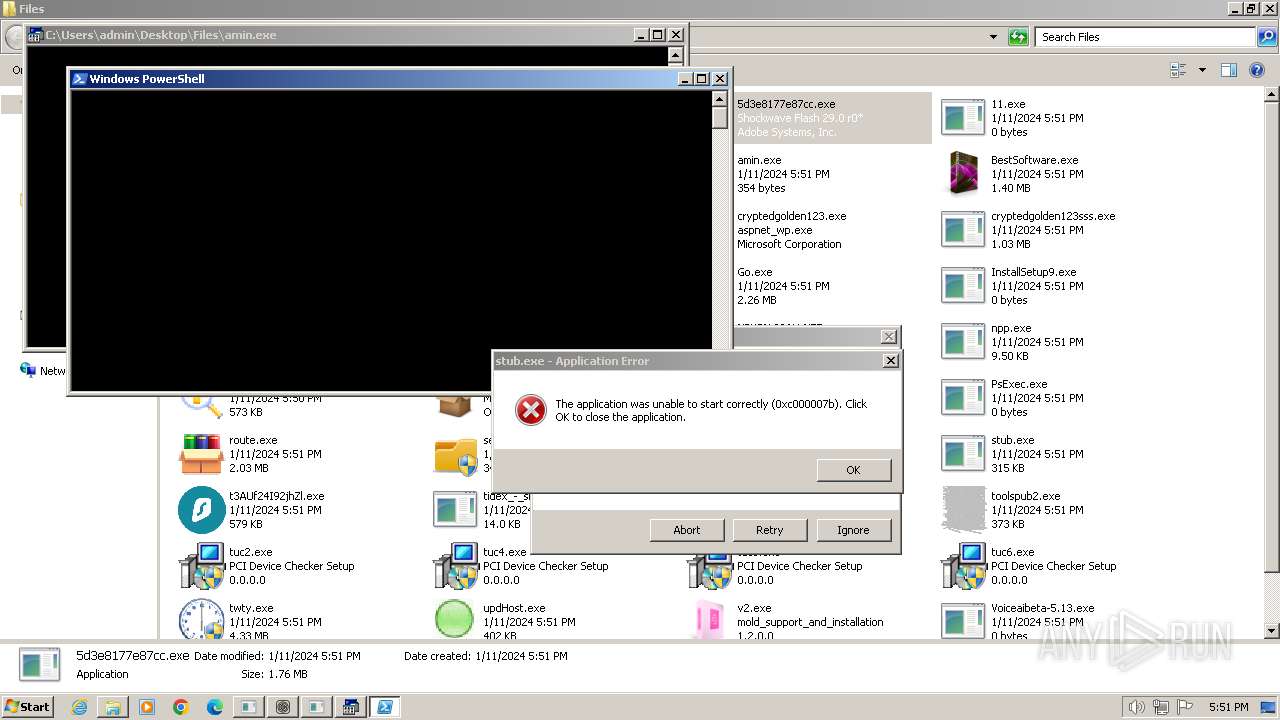Select t3AUf24I92jhZl.exe Surfshark icon
The width and height of the screenshot is (1280, 720).
(x=201, y=510)
